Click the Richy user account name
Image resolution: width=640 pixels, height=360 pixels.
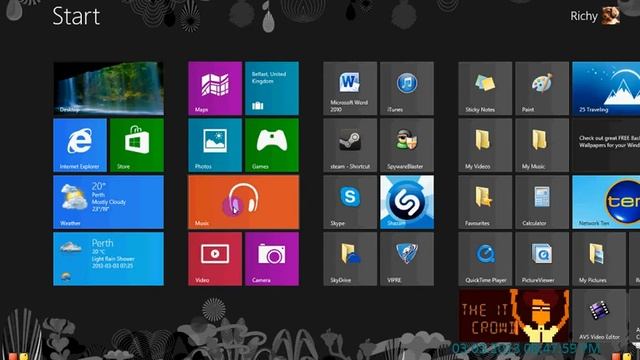pos(584,16)
